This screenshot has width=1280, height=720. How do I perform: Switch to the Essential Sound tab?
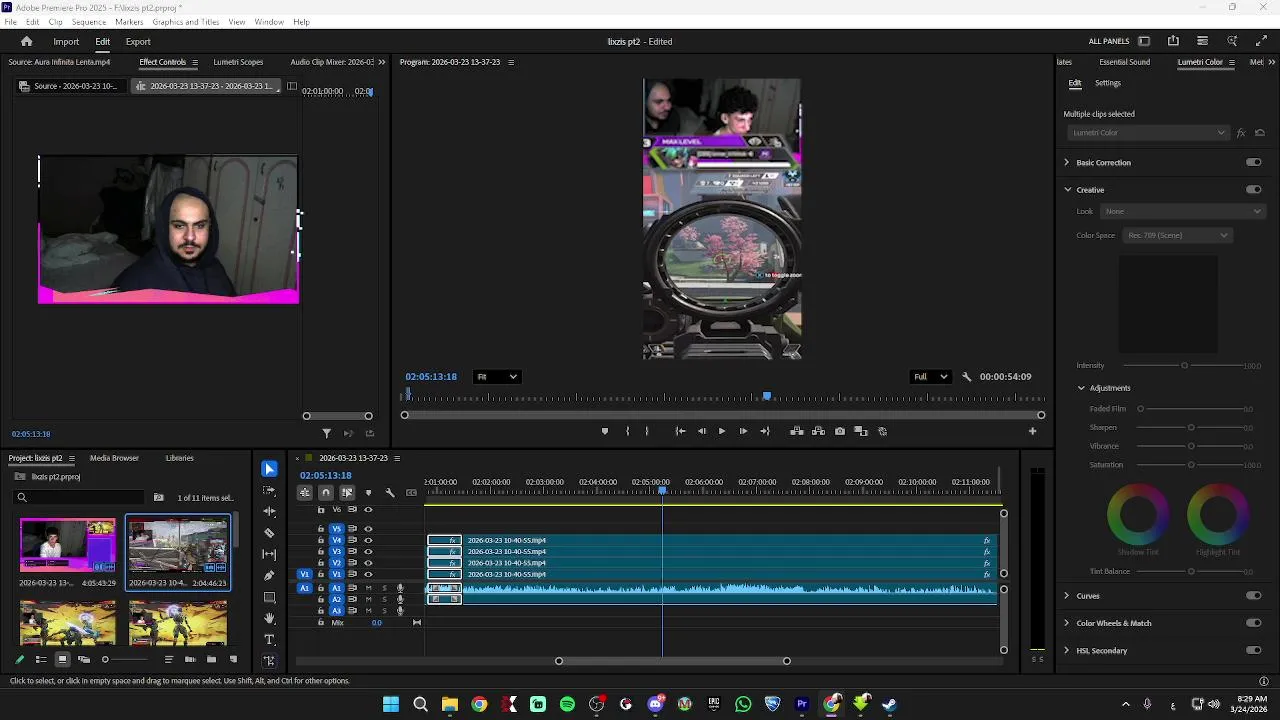(x=1124, y=62)
